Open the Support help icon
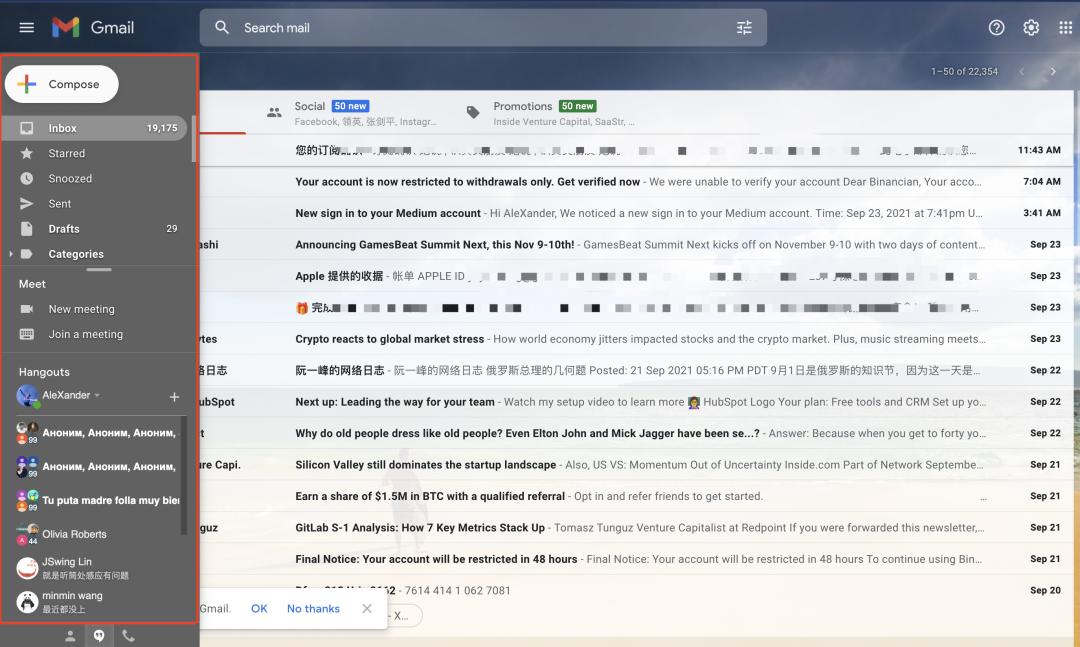Viewport: 1080px width, 647px height. [x=996, y=28]
